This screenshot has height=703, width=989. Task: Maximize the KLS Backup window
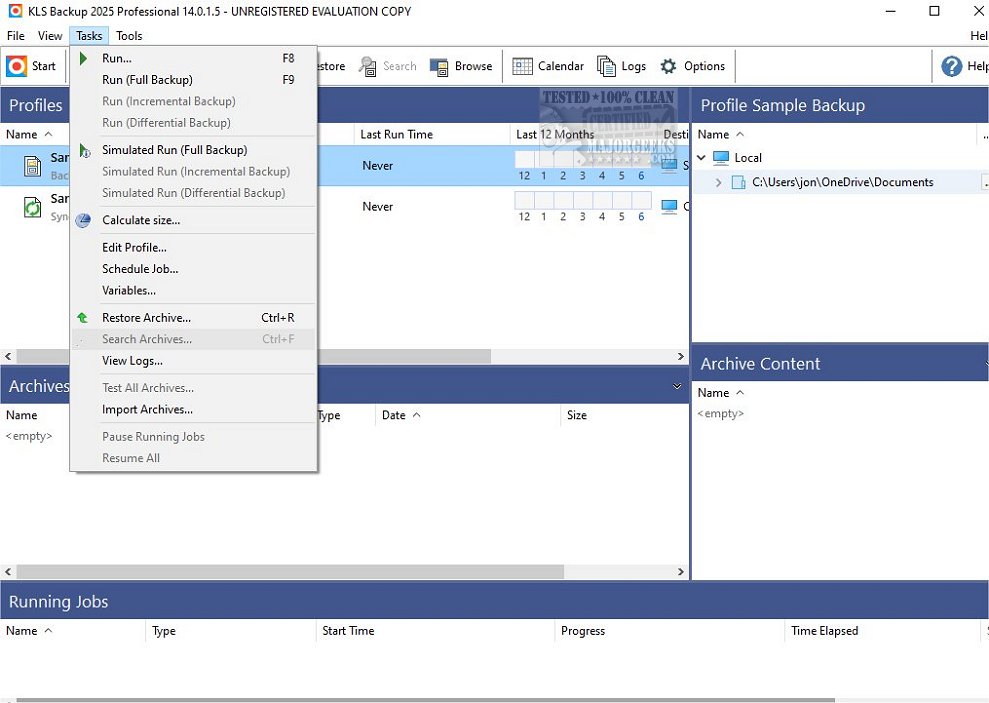(x=935, y=11)
